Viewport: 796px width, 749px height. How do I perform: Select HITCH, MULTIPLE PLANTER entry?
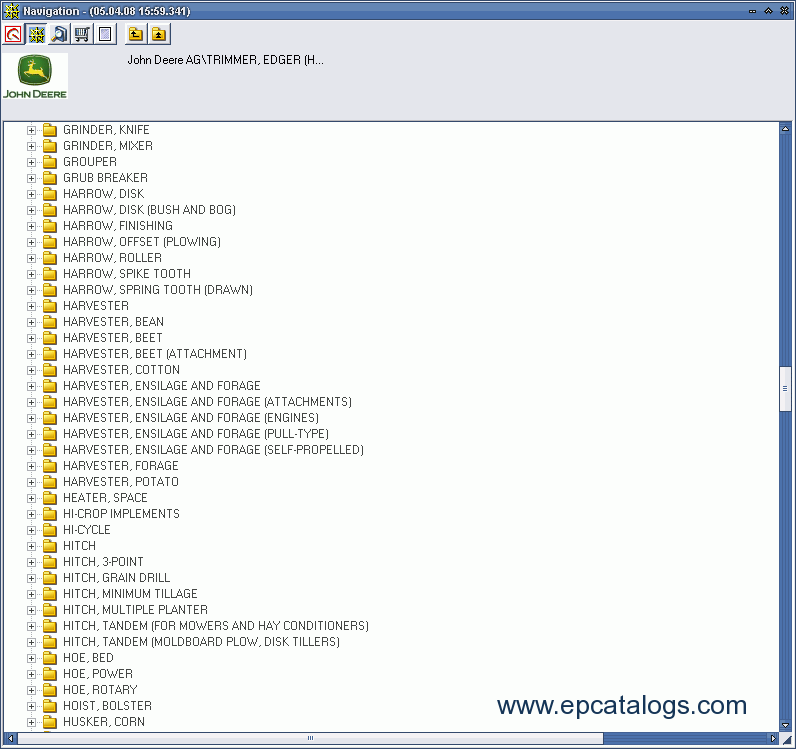coord(136,610)
